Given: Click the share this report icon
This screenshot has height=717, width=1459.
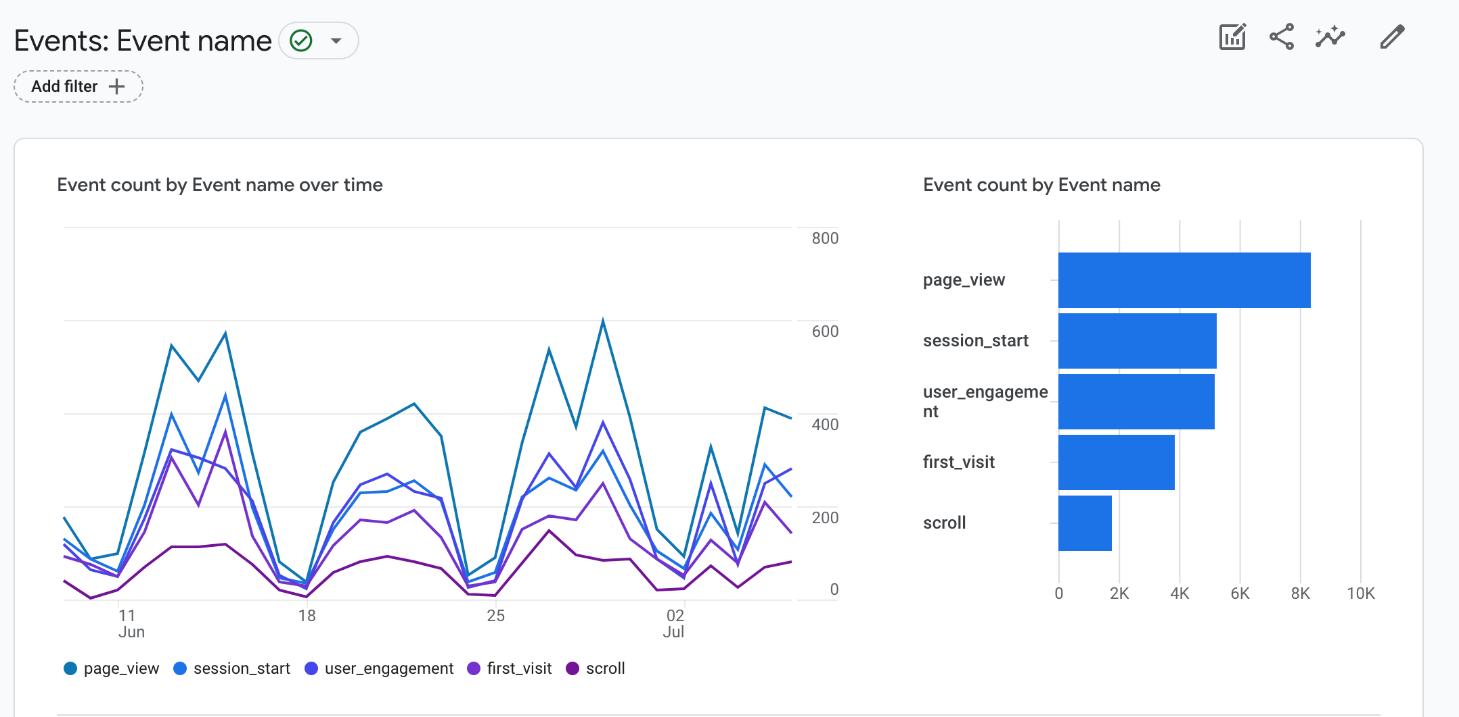Looking at the screenshot, I should (x=1281, y=38).
